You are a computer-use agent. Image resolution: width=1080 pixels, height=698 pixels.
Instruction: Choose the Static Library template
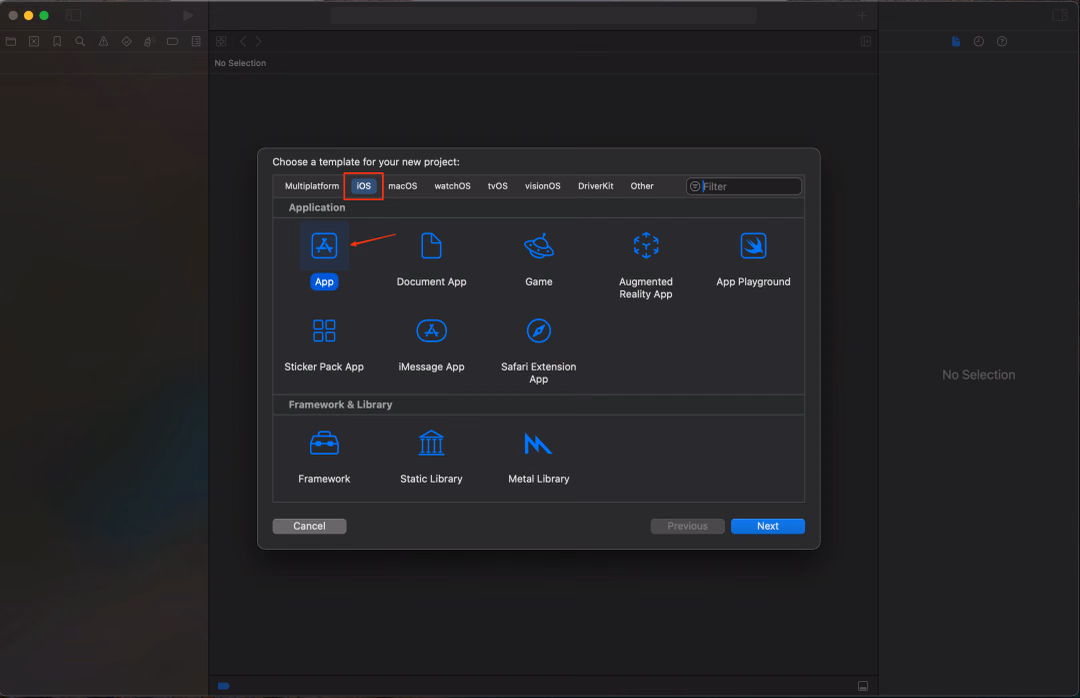click(x=431, y=444)
